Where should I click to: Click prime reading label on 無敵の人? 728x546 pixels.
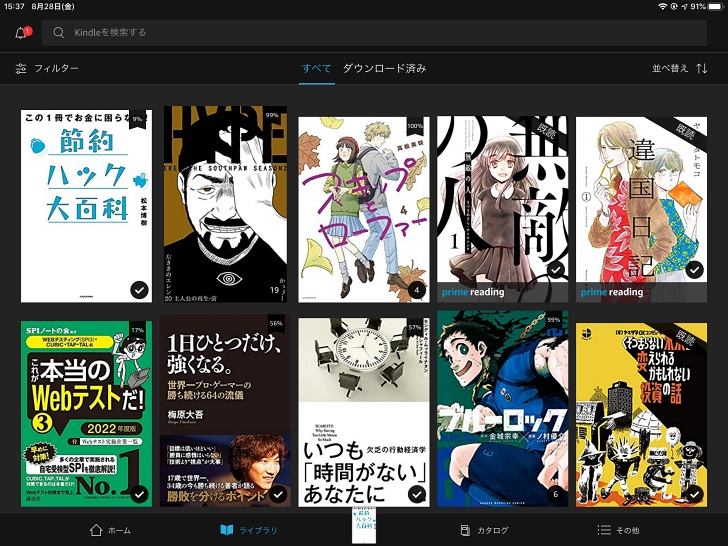click(x=473, y=292)
